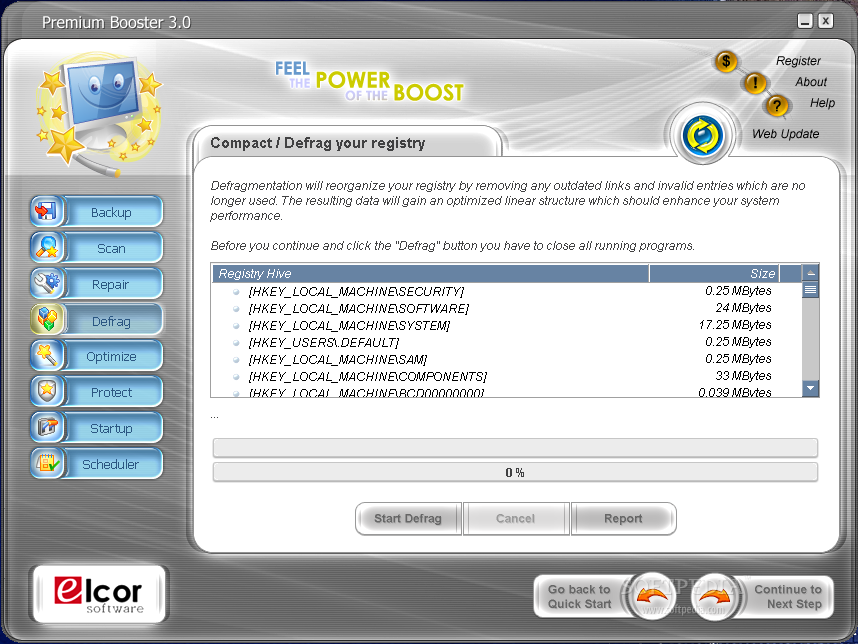This screenshot has height=644, width=858.
Task: Click the registry list scrollbar thumb
Action: click(810, 289)
